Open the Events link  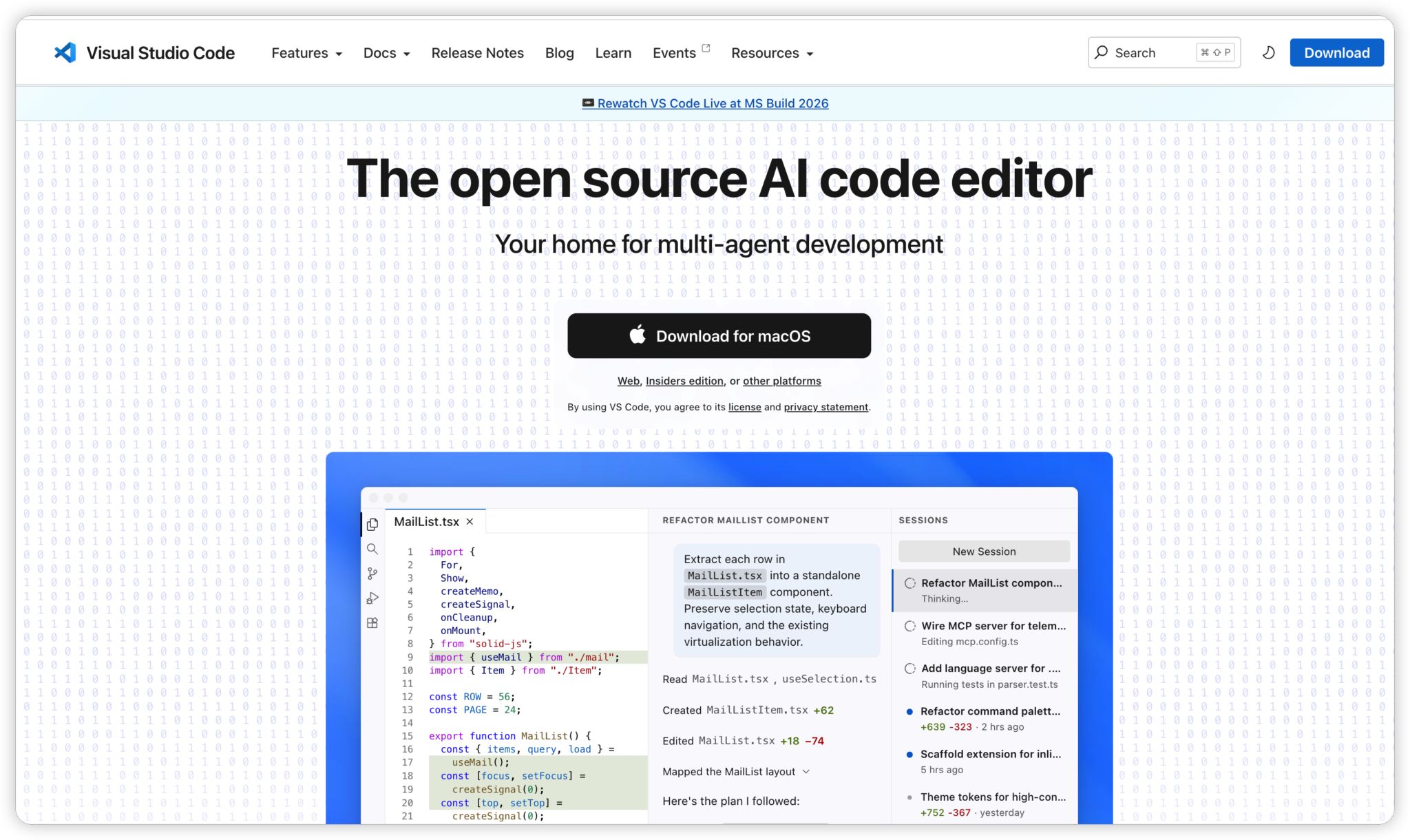click(x=674, y=53)
